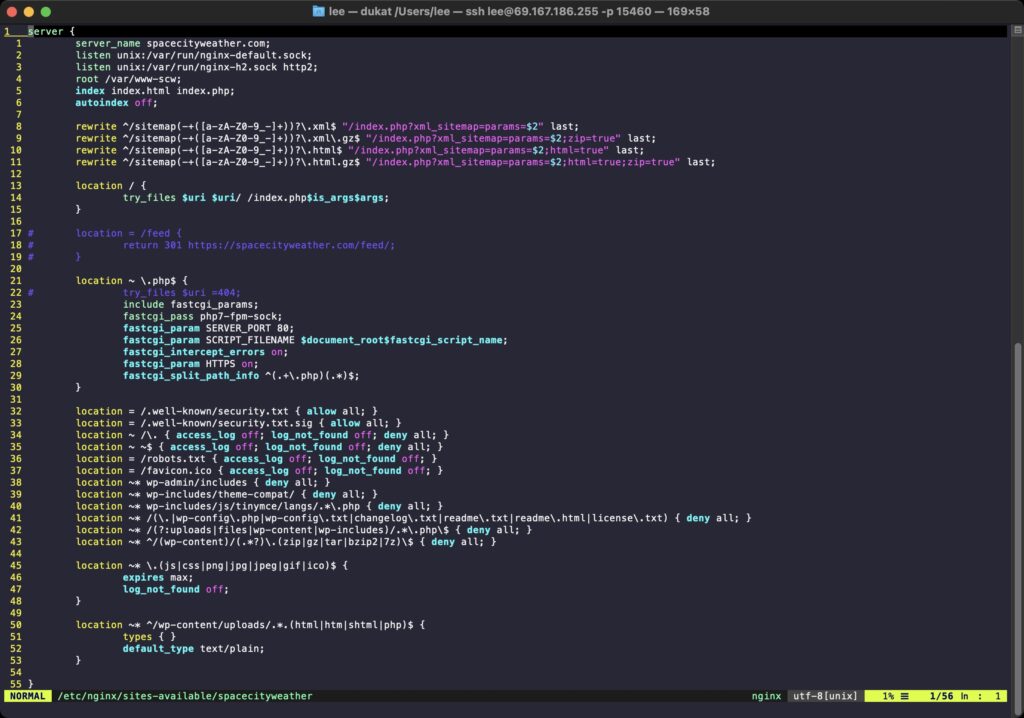The image size is (1024, 718).
Task: Place cursor on 'expires max' directive
Action: tap(157, 577)
